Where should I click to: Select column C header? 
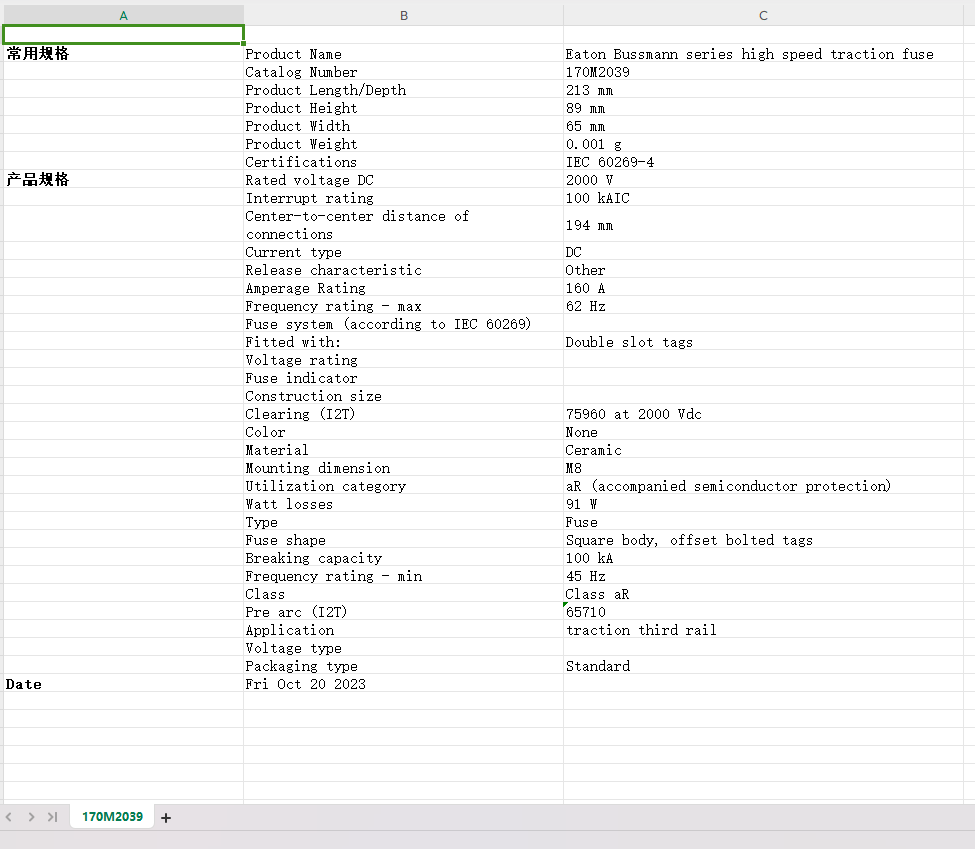point(763,16)
